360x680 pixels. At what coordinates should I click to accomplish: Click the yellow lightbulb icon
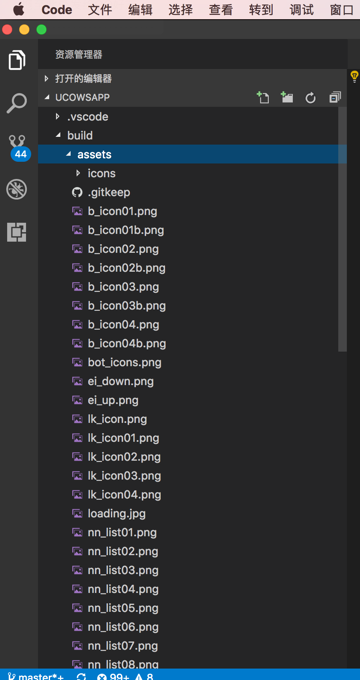pos(354,76)
